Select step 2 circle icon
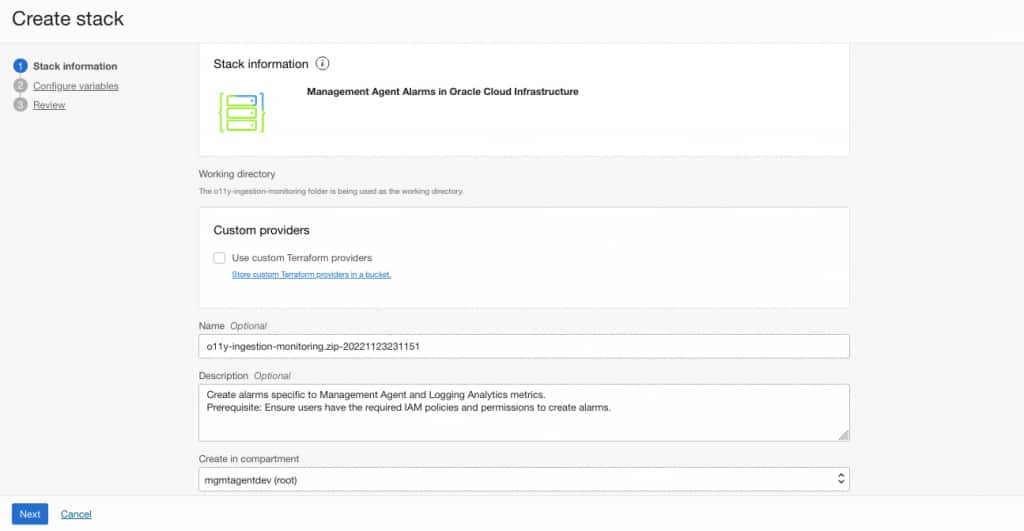The width and height of the screenshot is (1024, 531). point(20,86)
